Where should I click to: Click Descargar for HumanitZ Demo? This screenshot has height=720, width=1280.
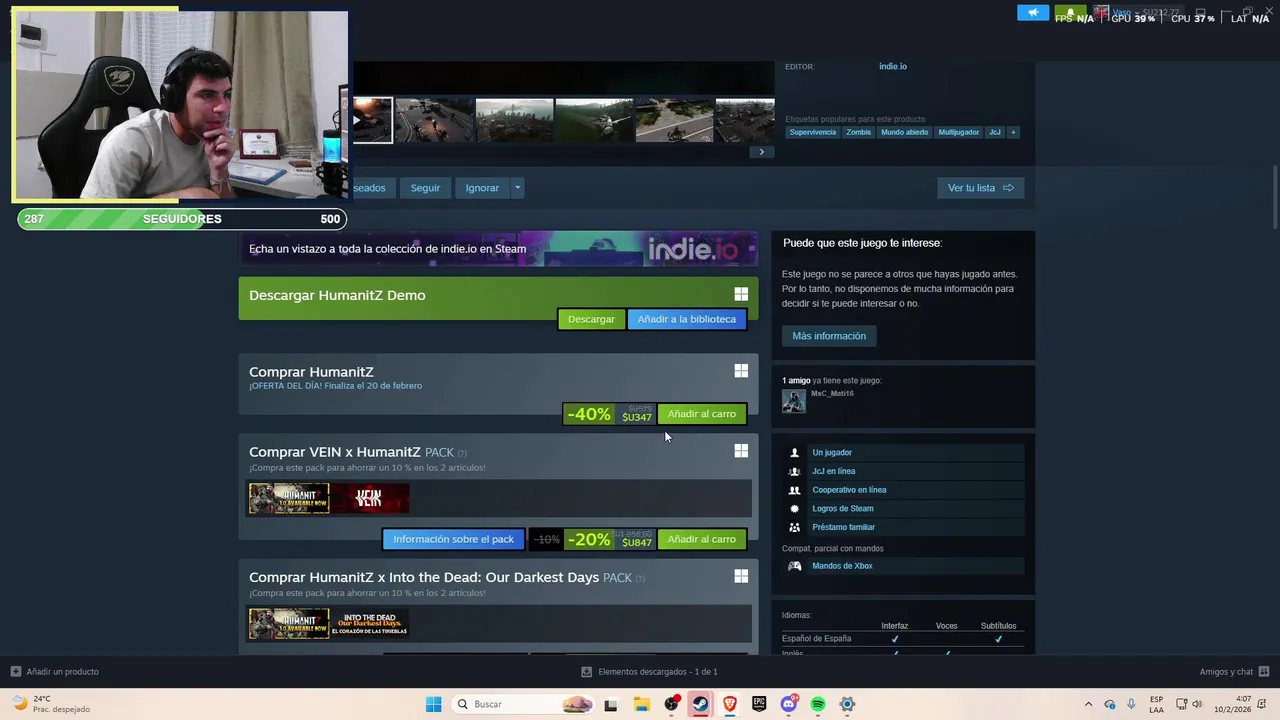(x=591, y=319)
